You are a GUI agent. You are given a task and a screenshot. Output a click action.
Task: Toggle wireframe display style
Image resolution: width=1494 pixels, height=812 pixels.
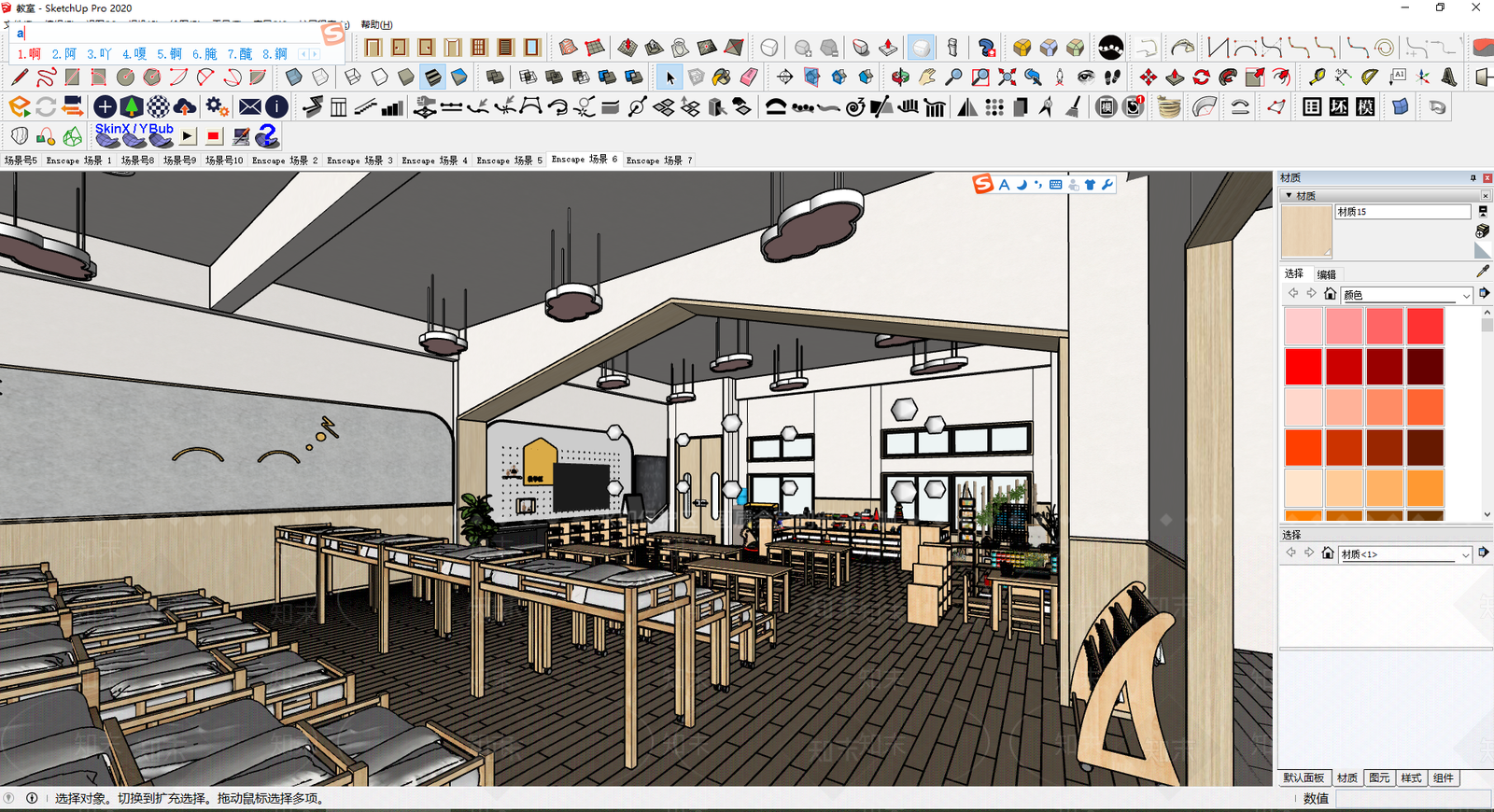[353, 77]
